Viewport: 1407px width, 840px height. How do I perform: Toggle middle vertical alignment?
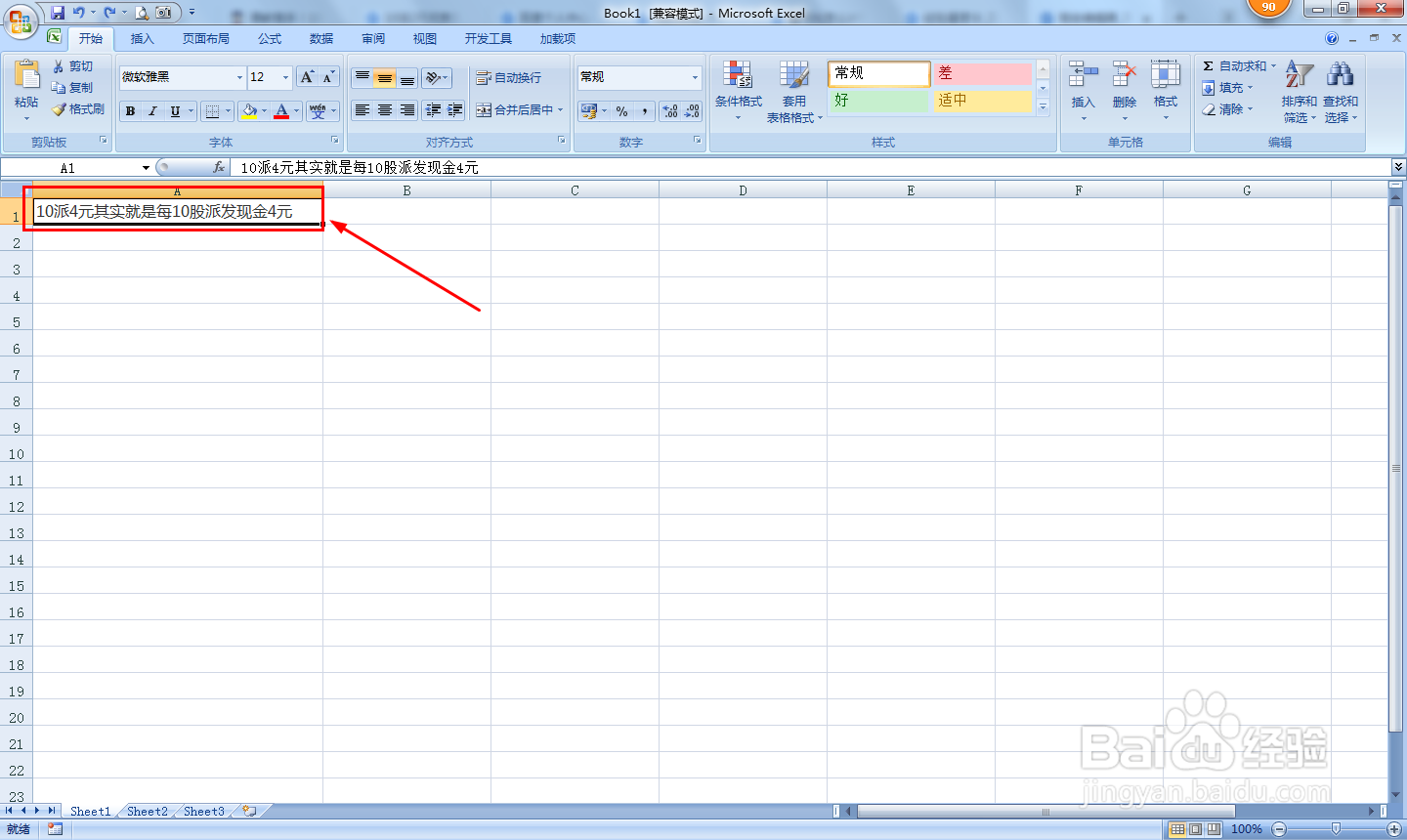point(385,78)
